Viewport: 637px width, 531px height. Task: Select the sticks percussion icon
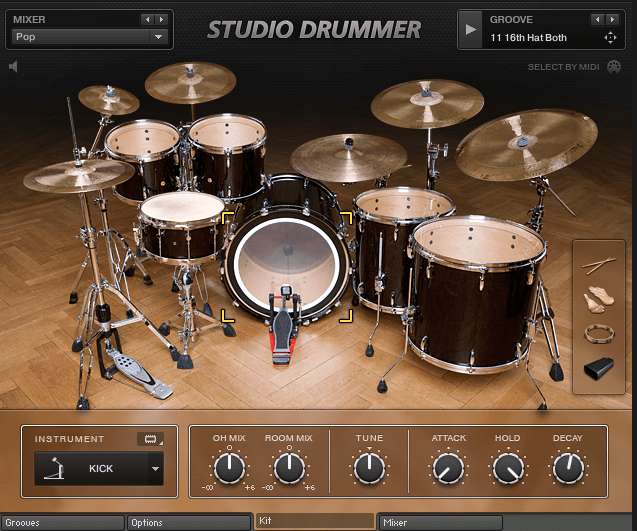coord(599,265)
